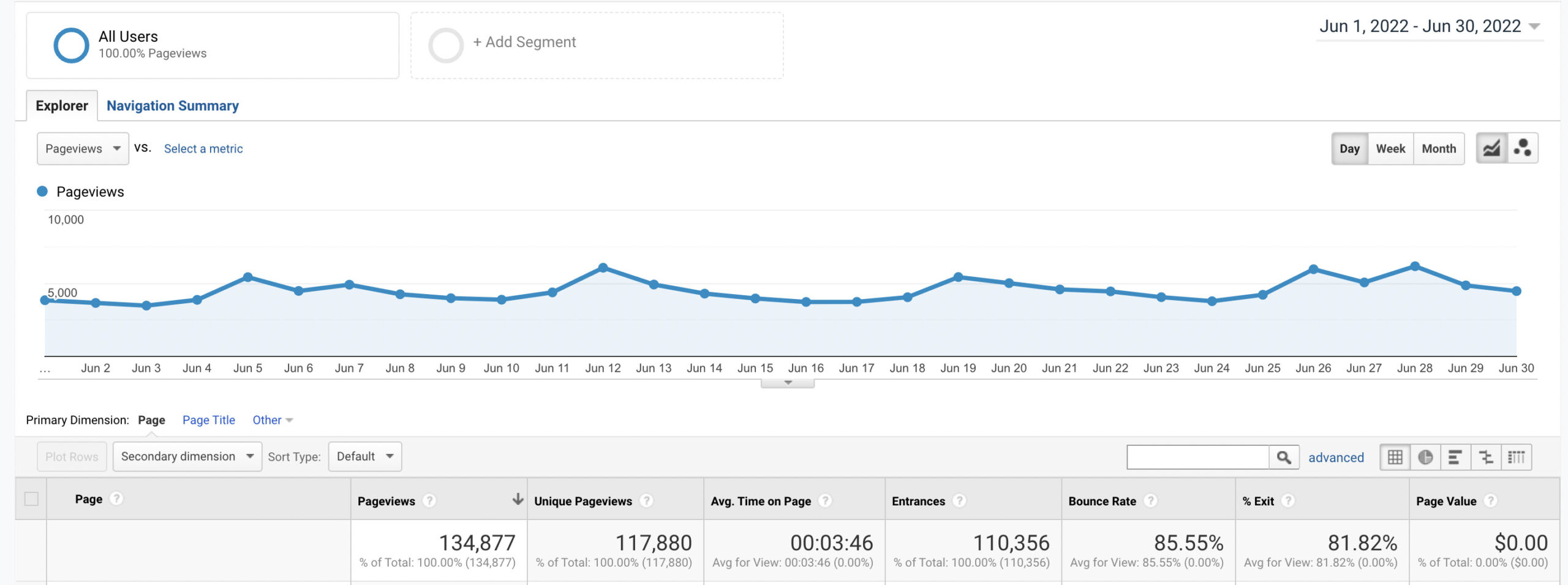Viewport: 1568px width, 585px height.
Task: Switch table to Percentage pie chart view
Action: 1426,457
